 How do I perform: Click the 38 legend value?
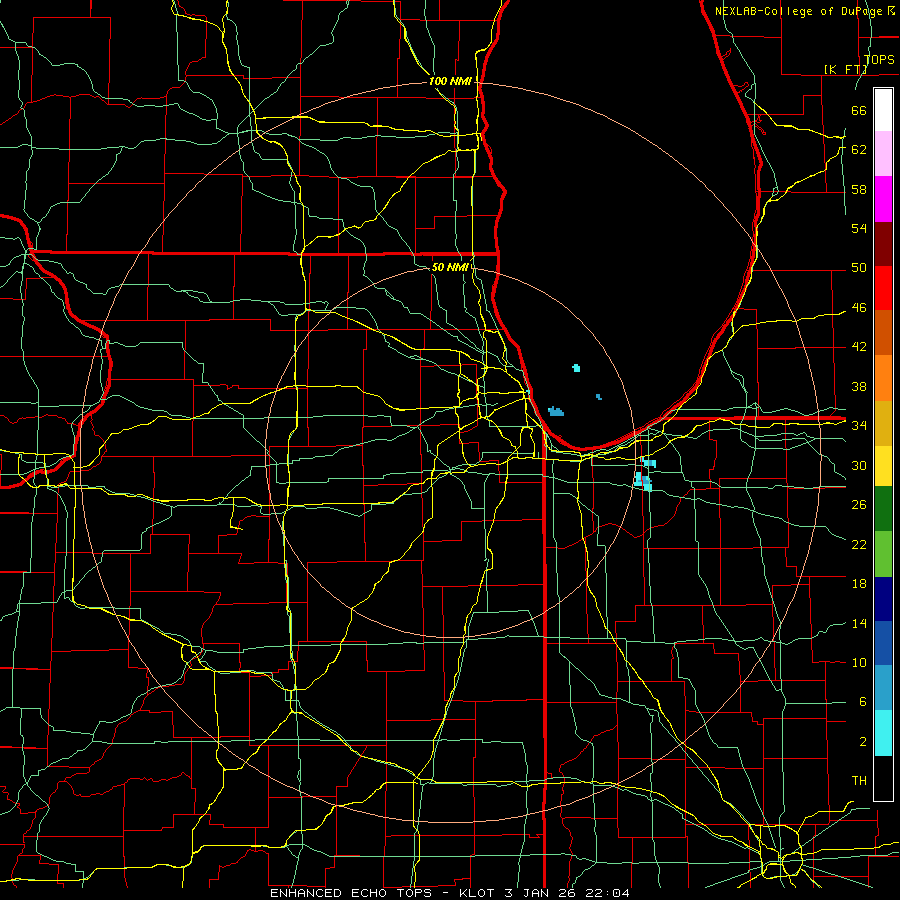[859, 386]
